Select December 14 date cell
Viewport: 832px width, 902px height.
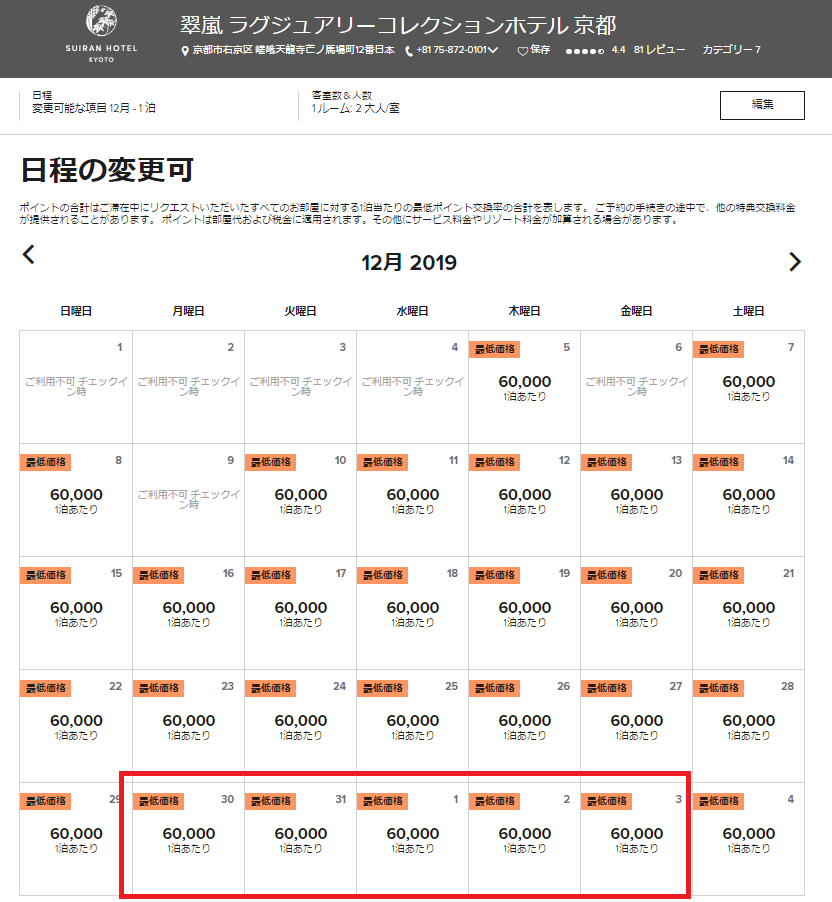[749, 499]
